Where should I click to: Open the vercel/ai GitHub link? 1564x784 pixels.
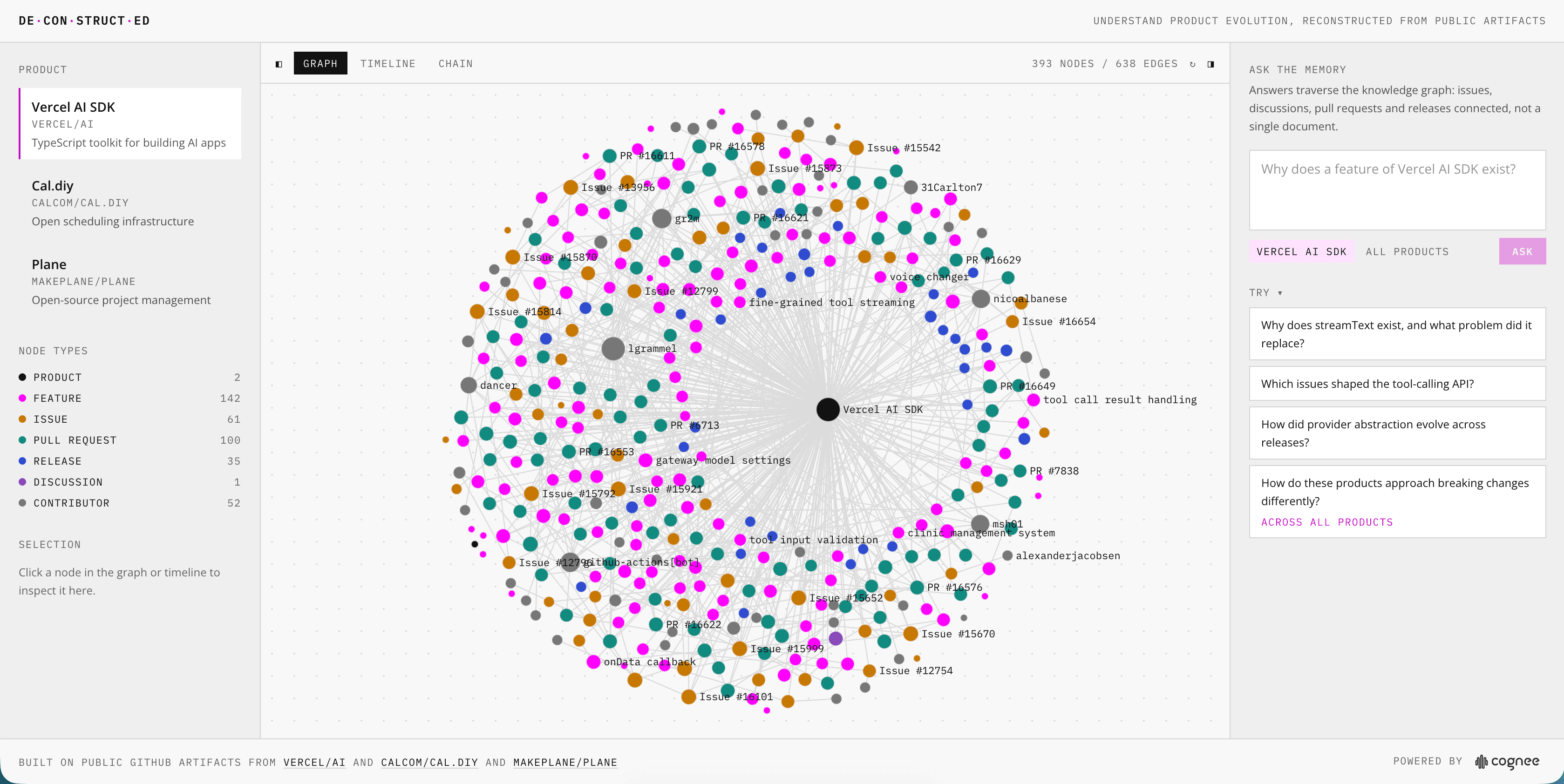pyautogui.click(x=314, y=762)
